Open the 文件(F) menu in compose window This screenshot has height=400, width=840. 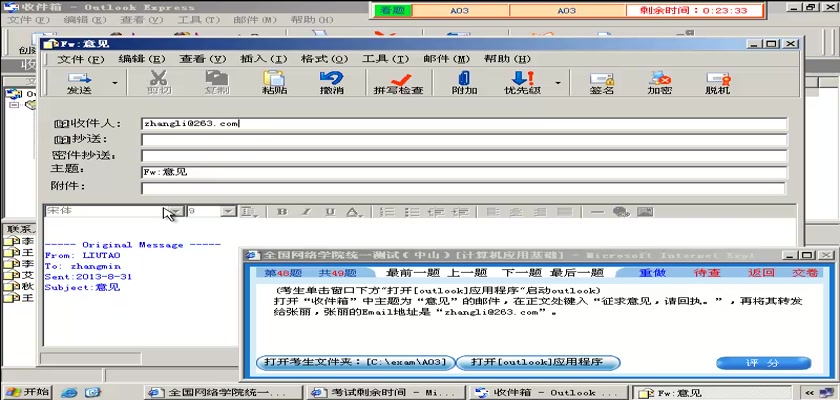tap(81, 59)
